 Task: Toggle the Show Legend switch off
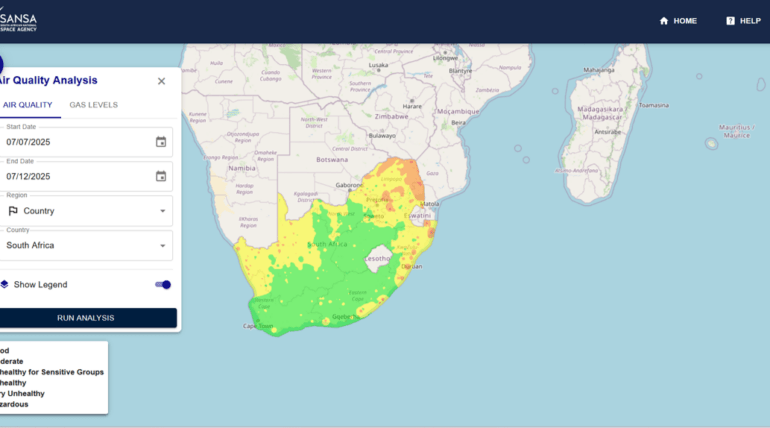click(x=163, y=285)
